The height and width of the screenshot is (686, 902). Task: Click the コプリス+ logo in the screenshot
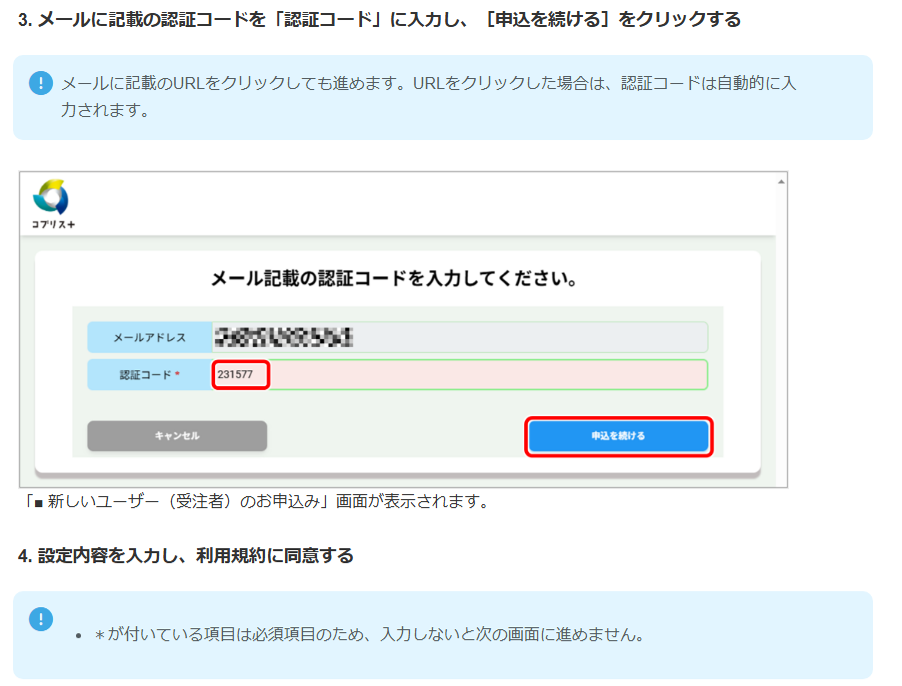pyautogui.click(x=51, y=198)
